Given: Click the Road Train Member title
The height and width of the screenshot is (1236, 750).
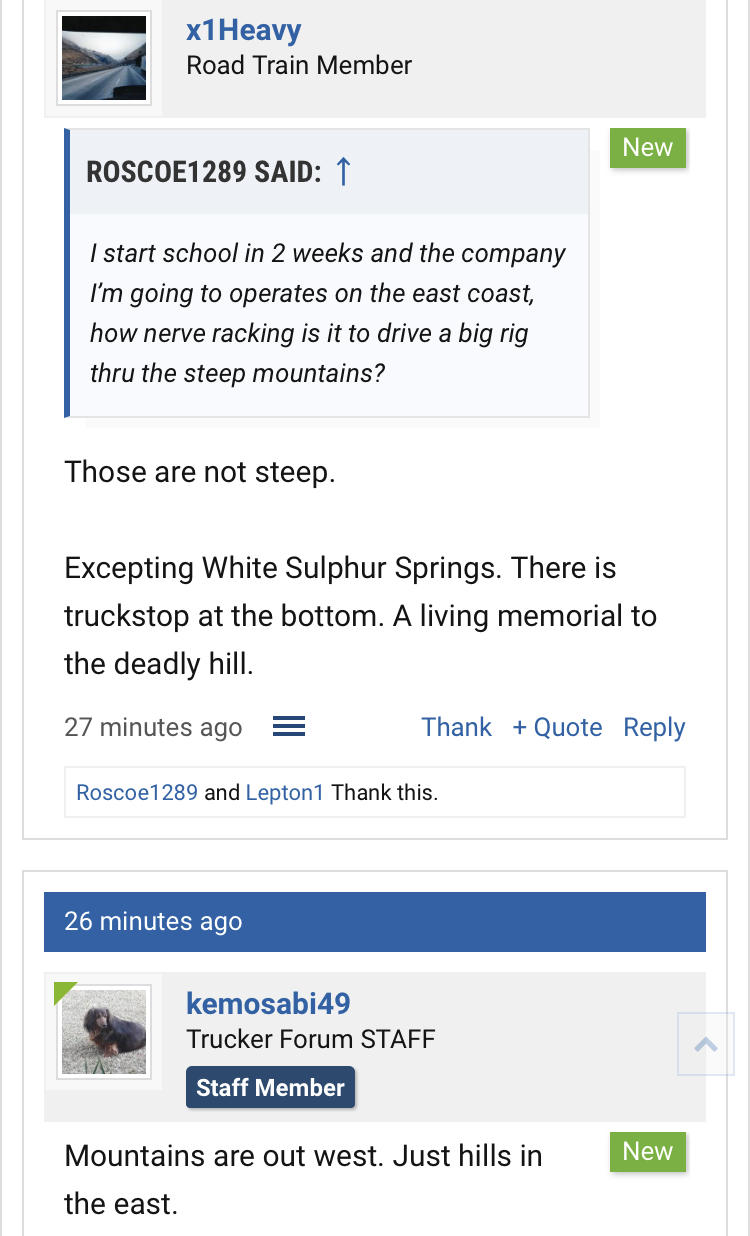Looking at the screenshot, I should point(299,66).
